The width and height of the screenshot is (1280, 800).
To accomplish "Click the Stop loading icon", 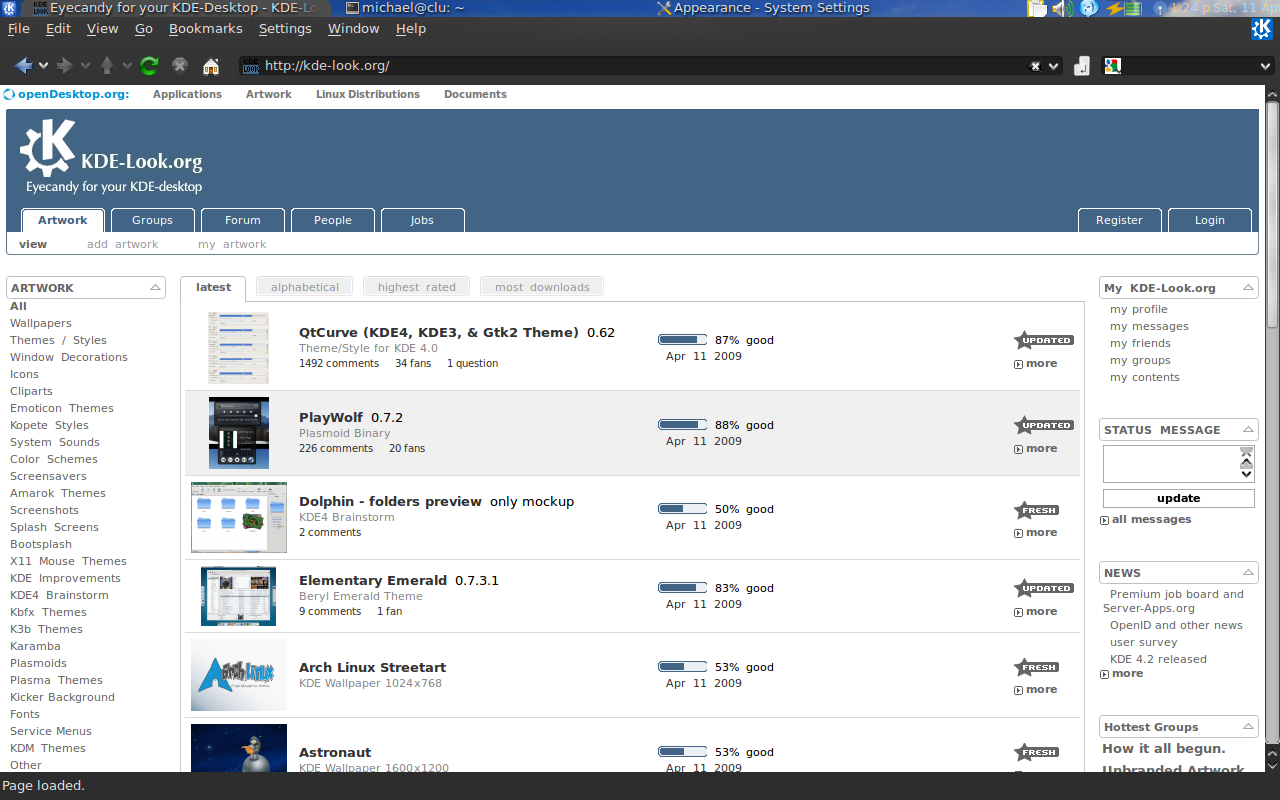I will 180,66.
